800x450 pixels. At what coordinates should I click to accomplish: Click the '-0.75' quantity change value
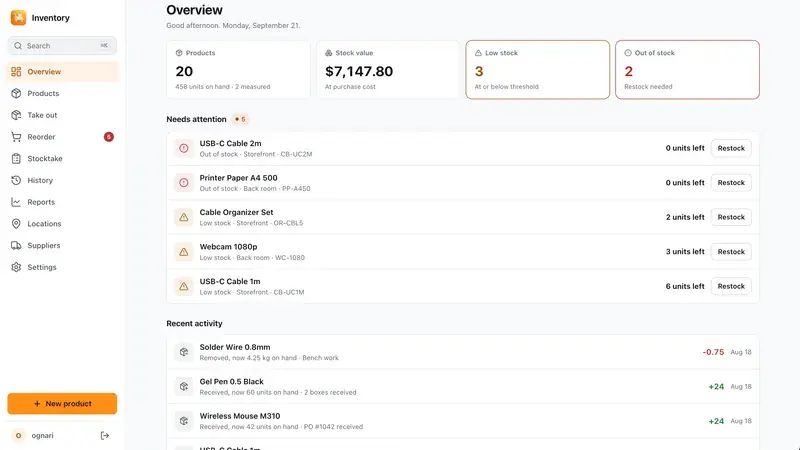tap(713, 352)
